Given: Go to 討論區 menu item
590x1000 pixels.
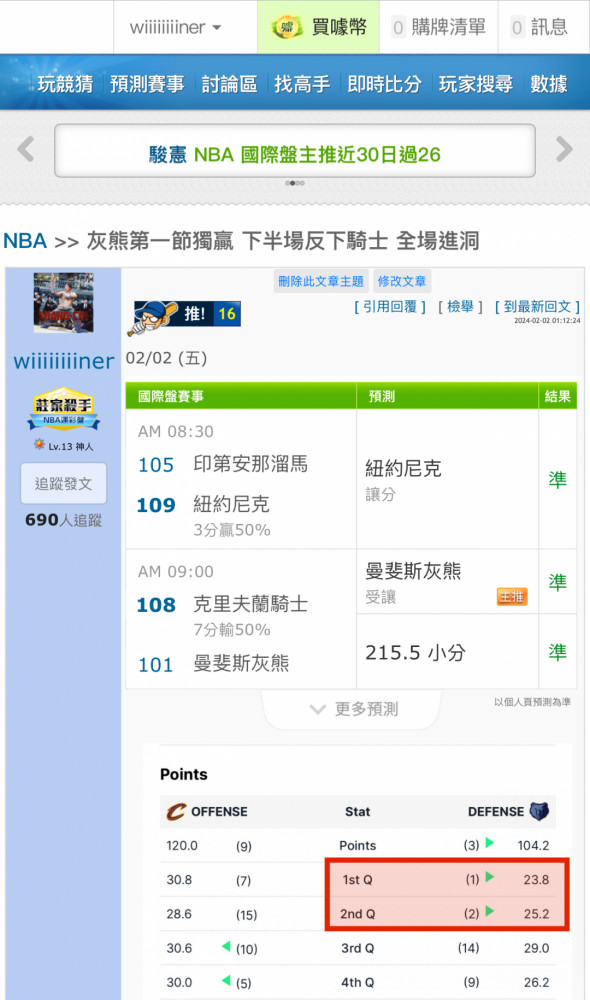Looking at the screenshot, I should pyautogui.click(x=229, y=84).
